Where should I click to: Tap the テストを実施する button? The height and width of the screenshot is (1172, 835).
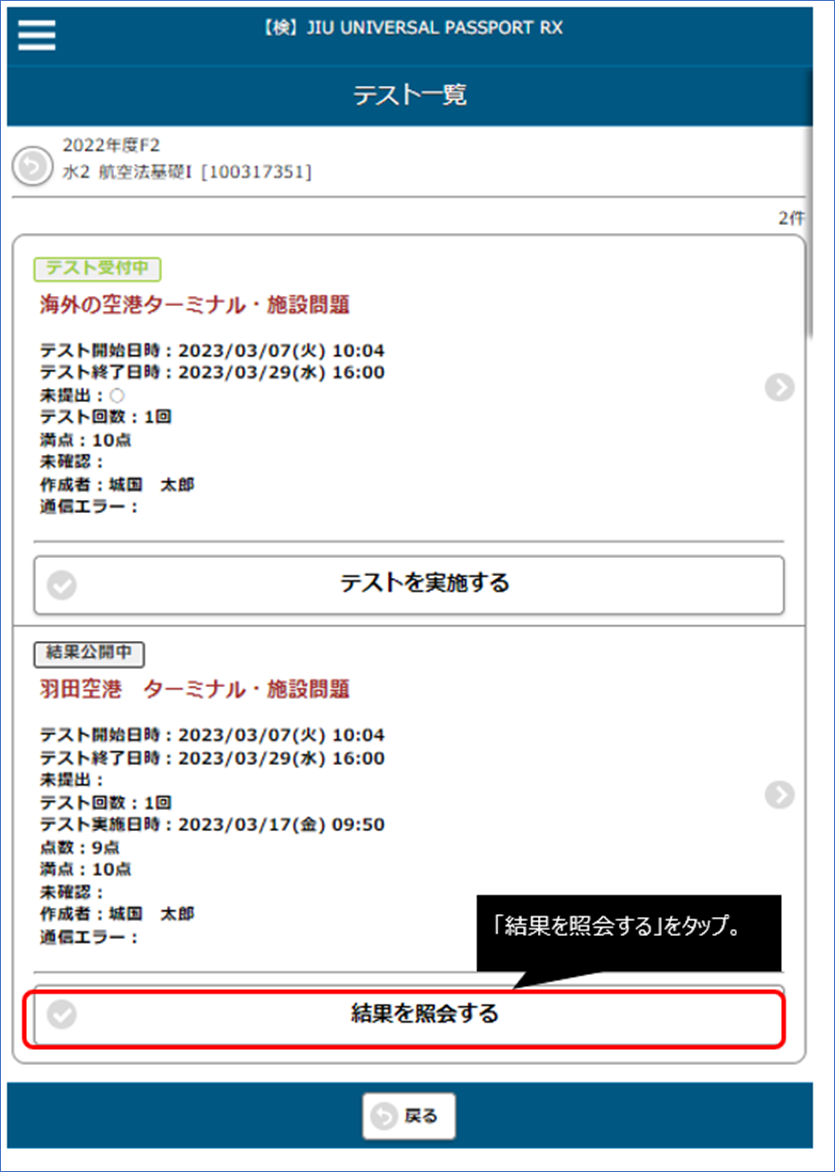(409, 584)
